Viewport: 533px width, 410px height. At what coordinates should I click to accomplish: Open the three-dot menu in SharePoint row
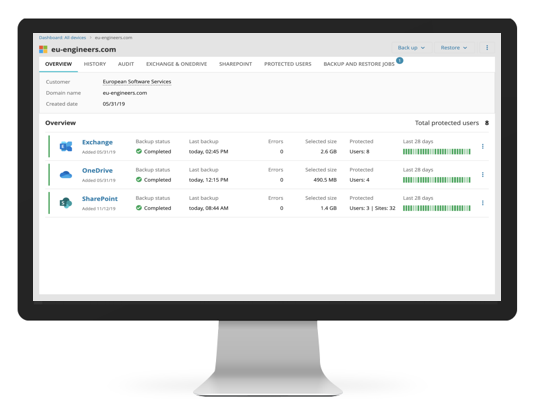(x=483, y=203)
